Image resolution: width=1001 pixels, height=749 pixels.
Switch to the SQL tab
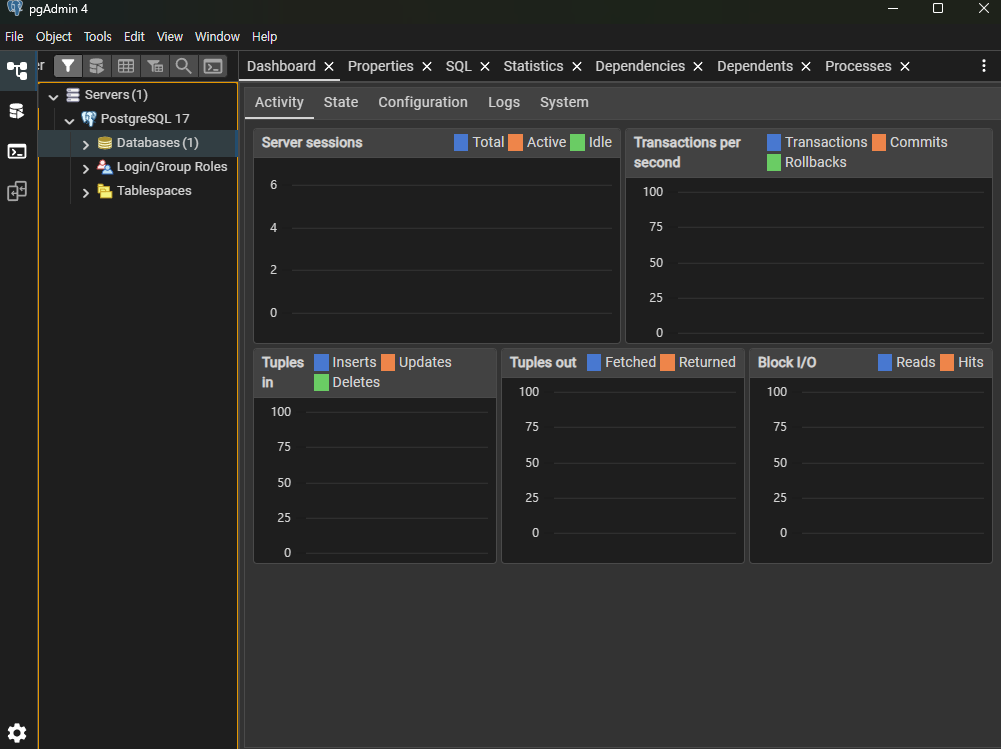click(458, 66)
